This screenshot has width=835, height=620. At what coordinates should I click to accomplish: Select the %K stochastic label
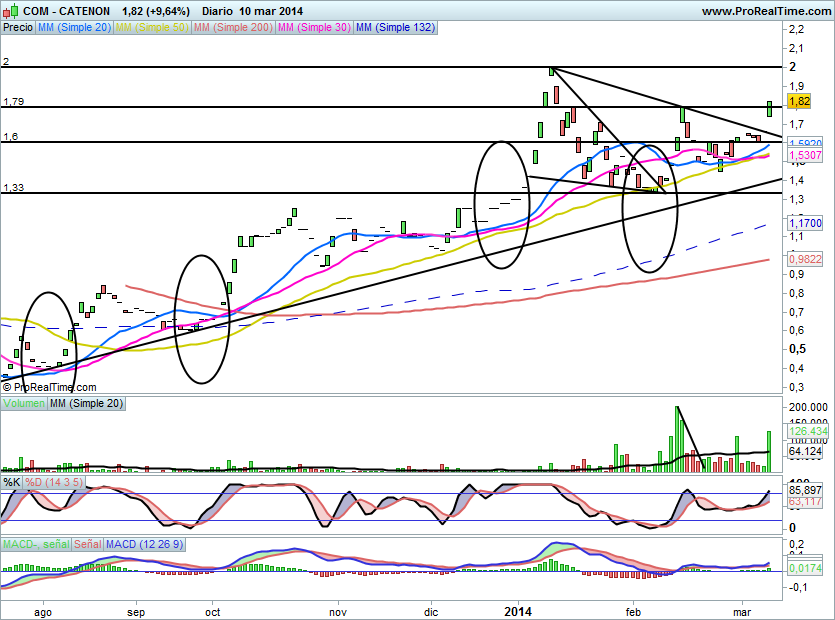(x=12, y=482)
